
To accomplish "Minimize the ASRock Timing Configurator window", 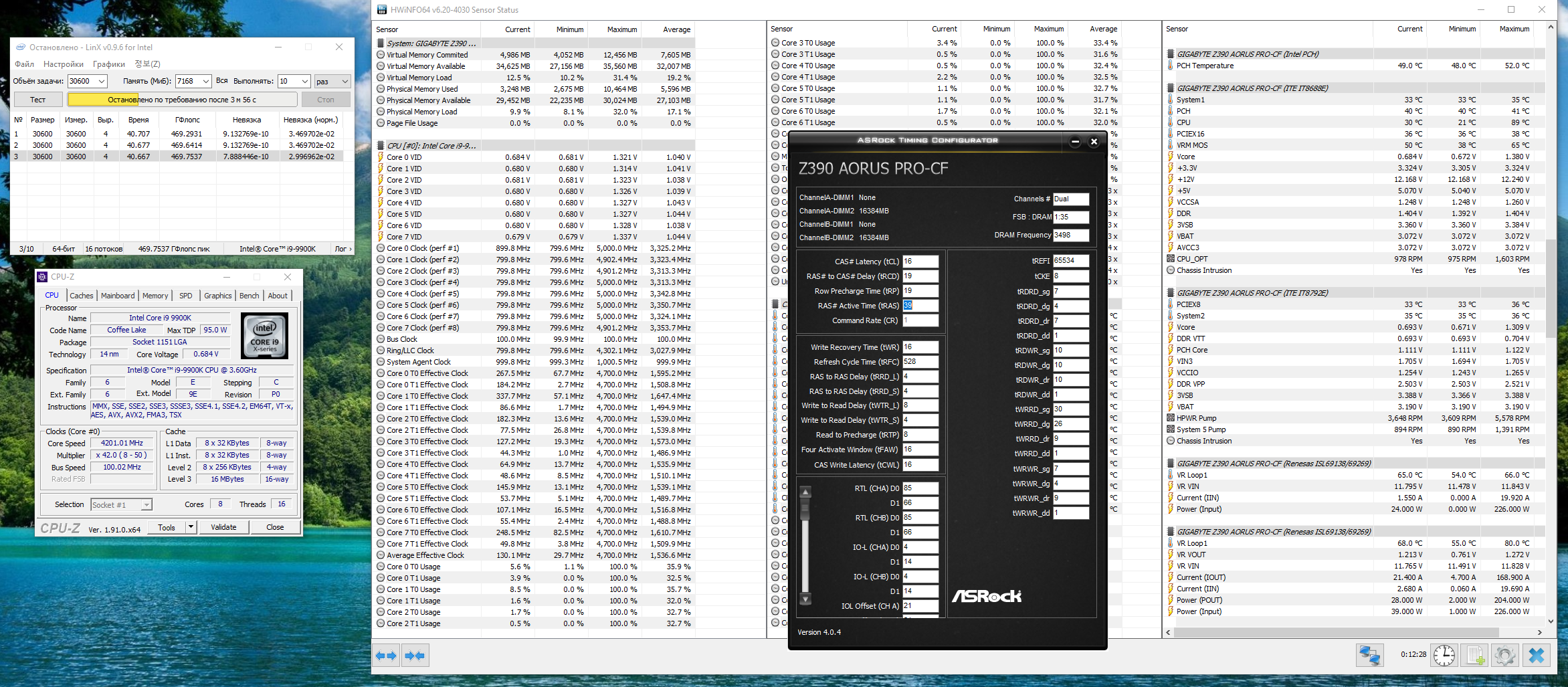I will [1075, 141].
